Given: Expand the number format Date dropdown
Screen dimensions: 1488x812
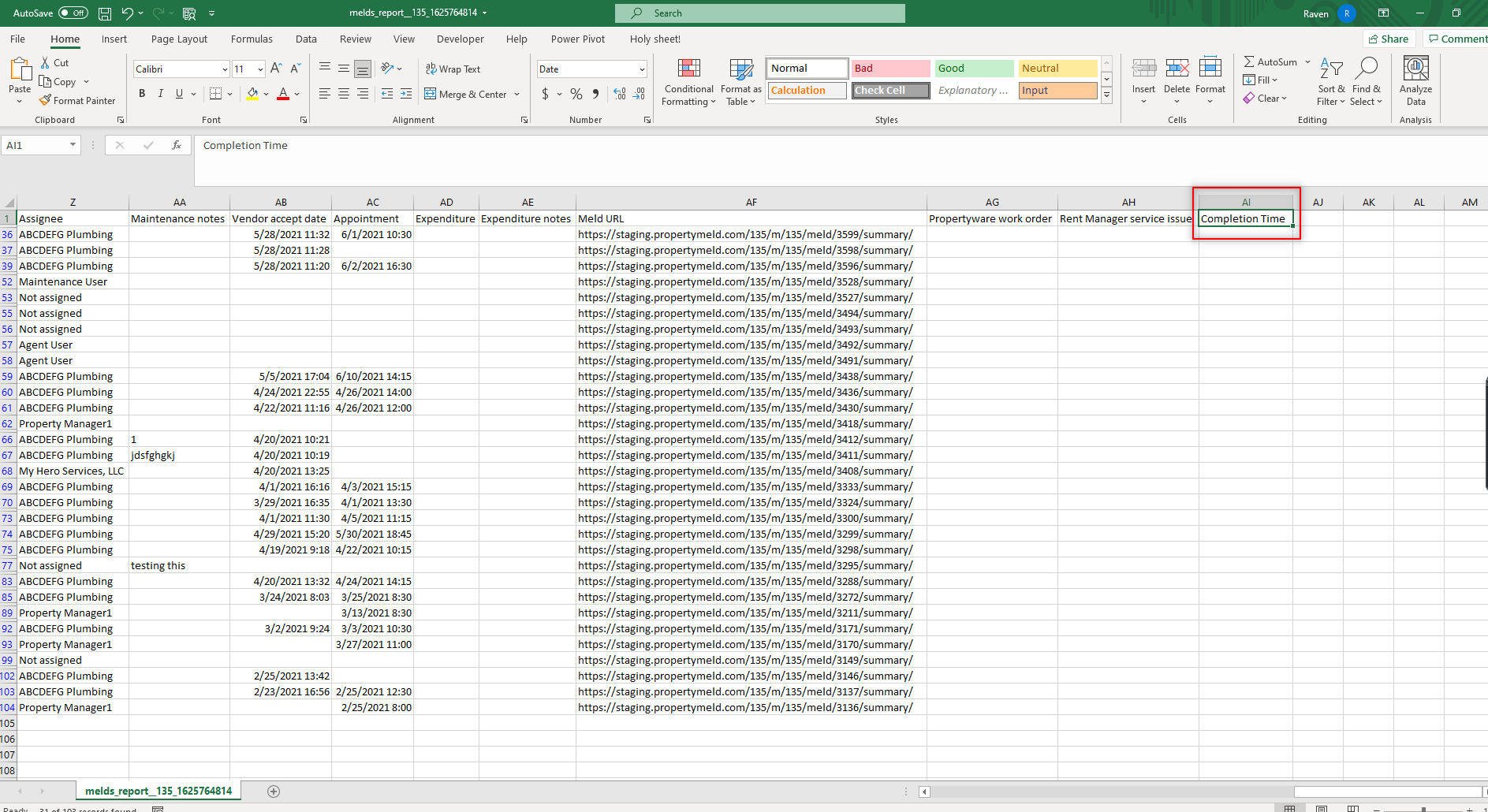Looking at the screenshot, I should 642,69.
